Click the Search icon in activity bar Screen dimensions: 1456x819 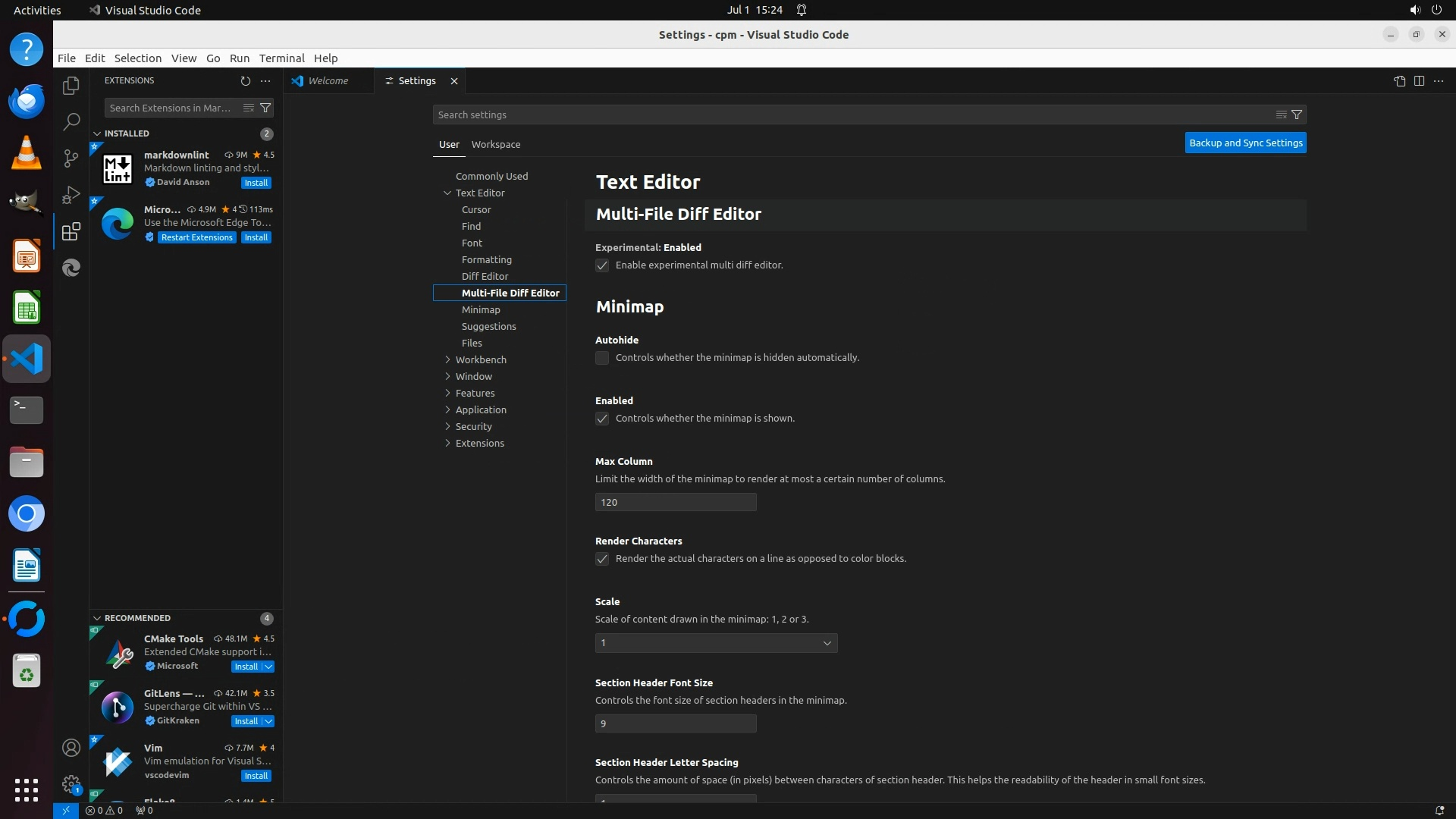coord(71,121)
